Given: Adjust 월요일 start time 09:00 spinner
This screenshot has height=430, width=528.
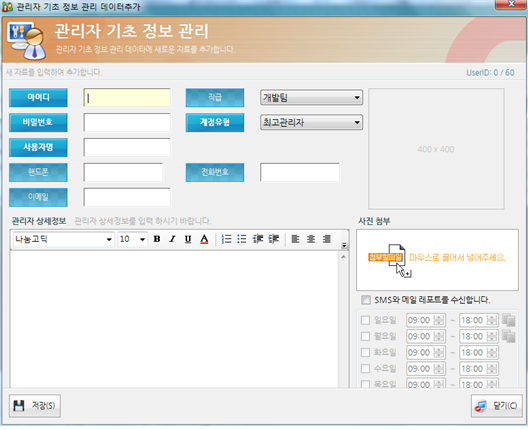Looking at the screenshot, I should 438,336.
